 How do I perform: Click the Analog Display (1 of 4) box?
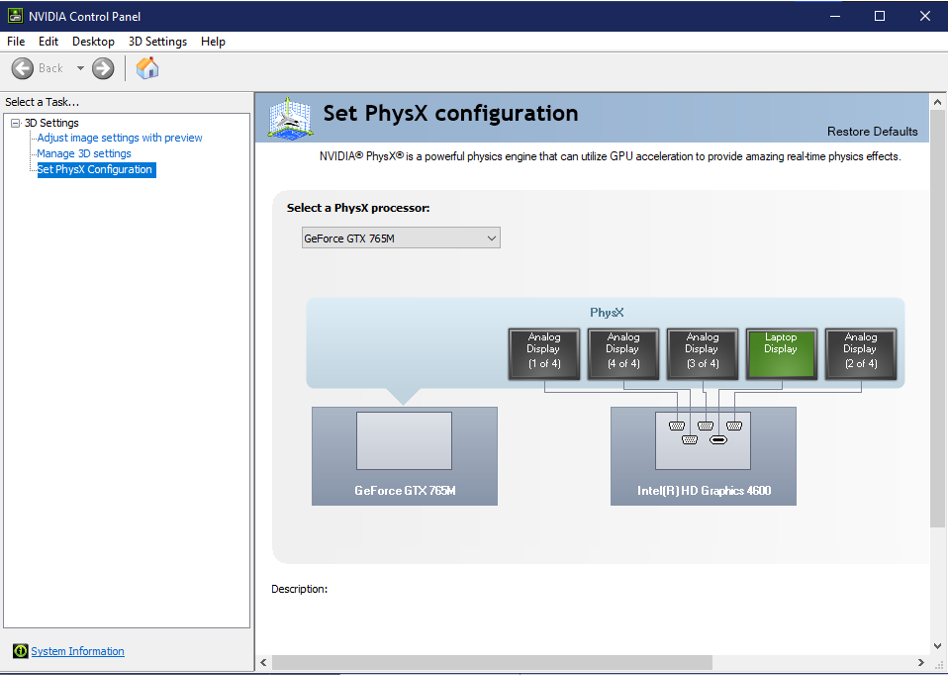544,354
